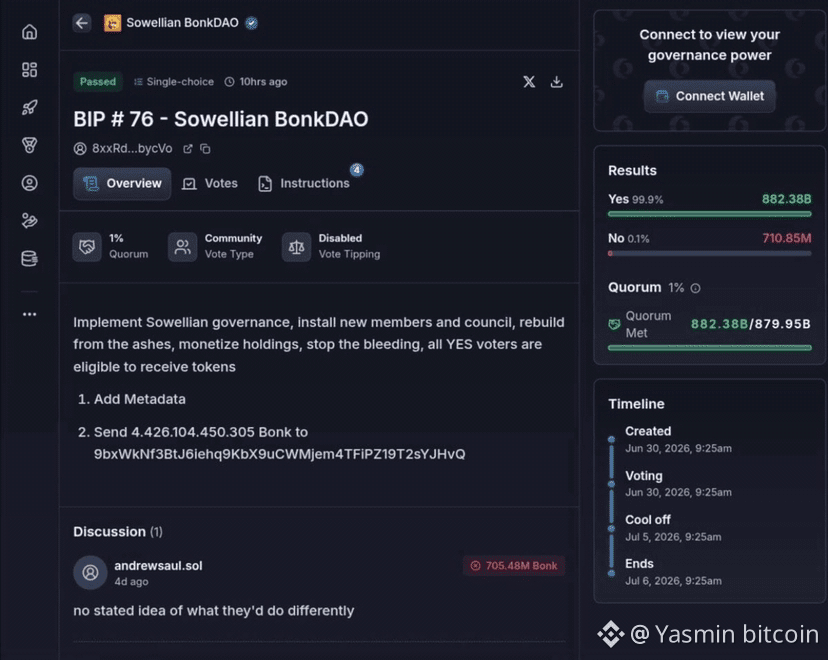Click the Vote Tipping scales icon
Viewport: 828px width, 660px height.
click(x=296, y=247)
